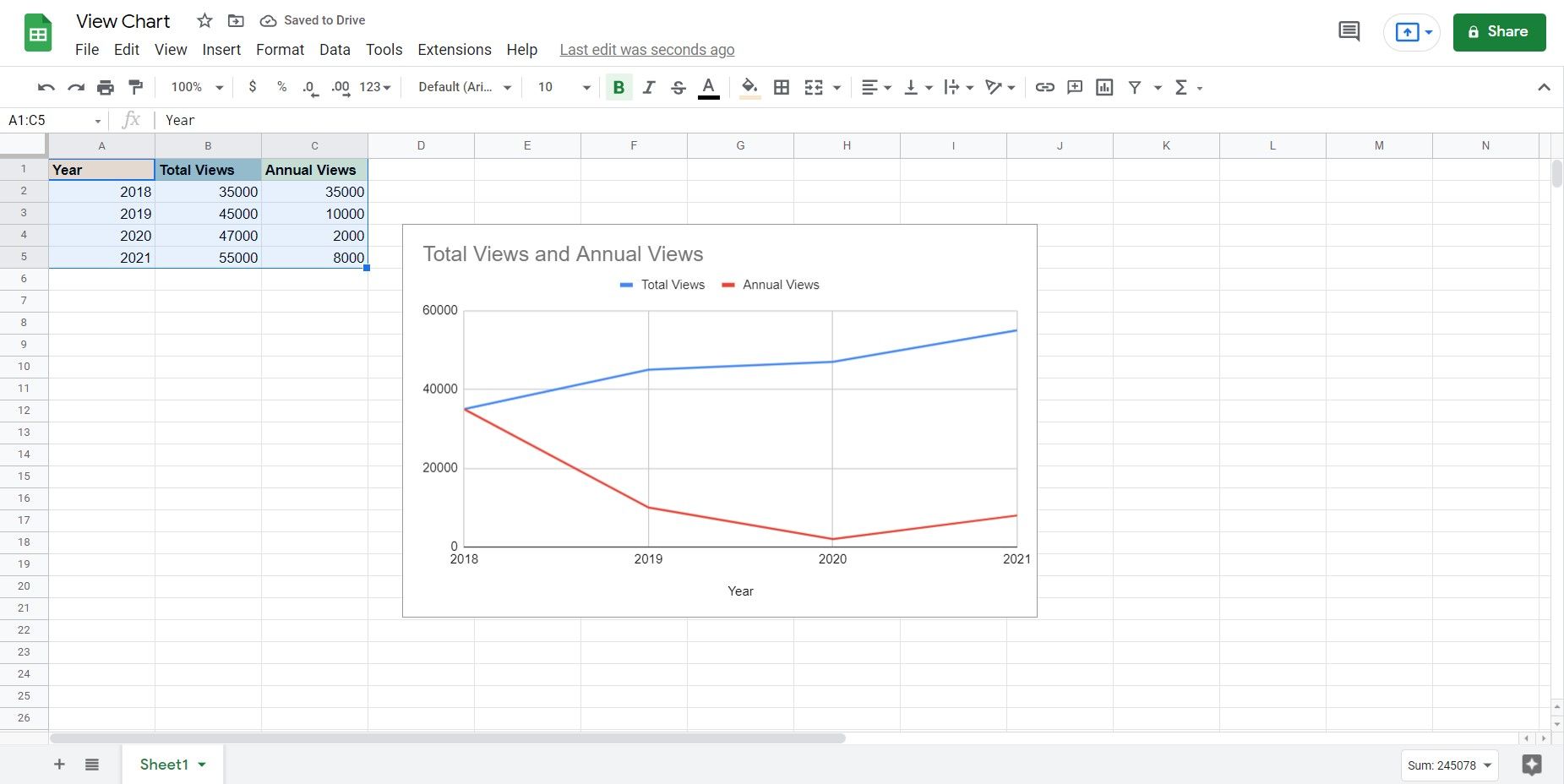The width and height of the screenshot is (1564, 784).
Task: Open the fill color picker
Action: (x=749, y=87)
